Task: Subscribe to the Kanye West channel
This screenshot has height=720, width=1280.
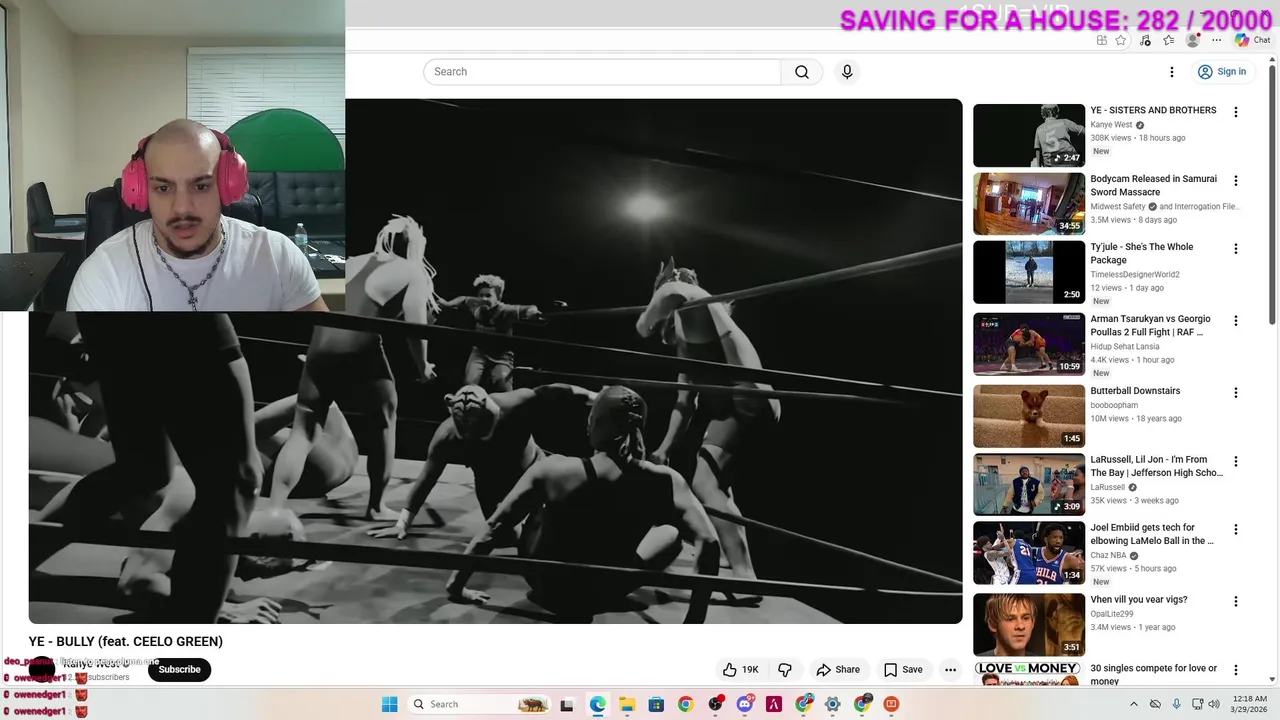Action: (x=180, y=670)
